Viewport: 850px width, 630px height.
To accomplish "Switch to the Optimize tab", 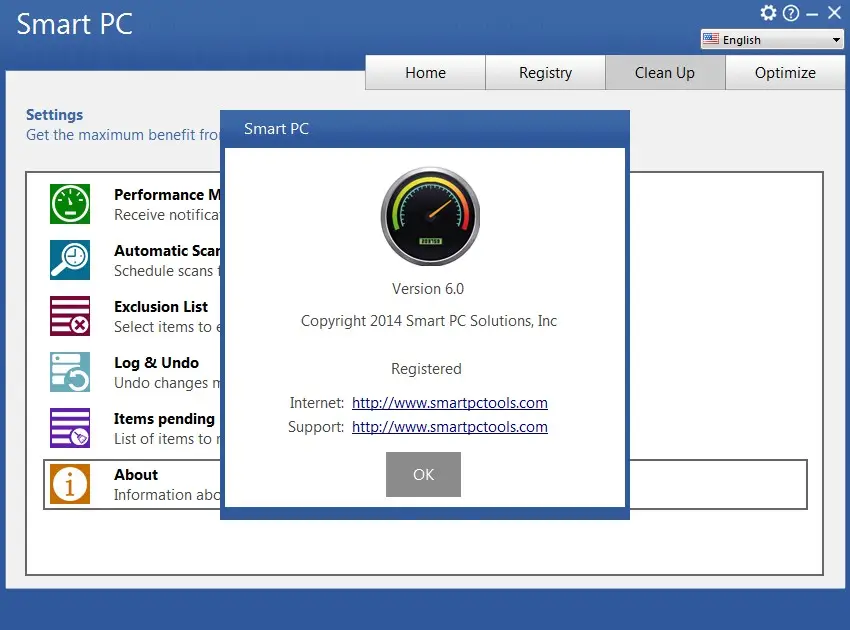I will (785, 73).
